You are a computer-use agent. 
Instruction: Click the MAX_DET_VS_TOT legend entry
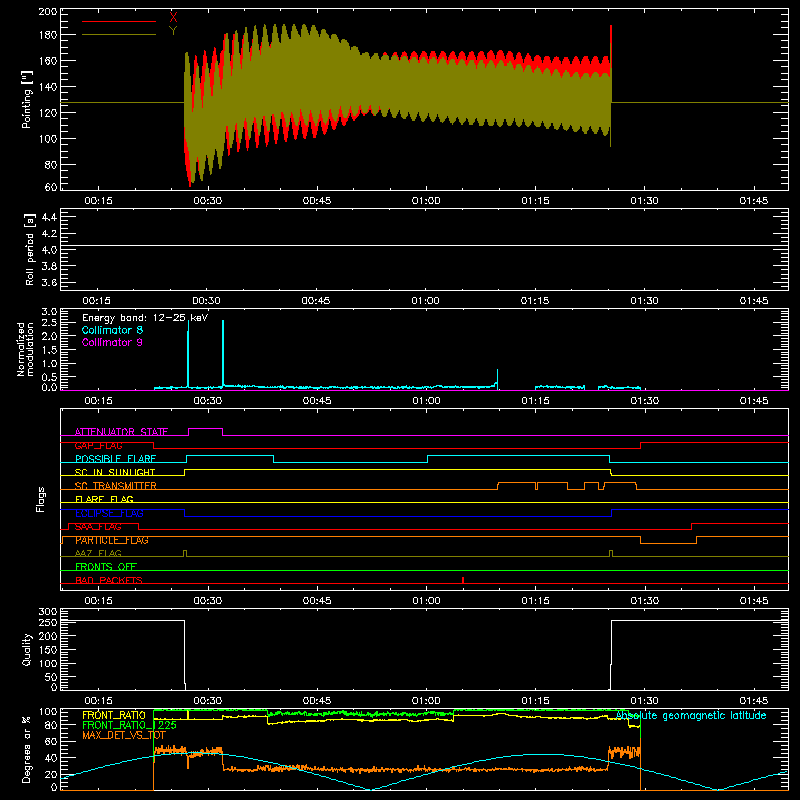tap(124, 735)
